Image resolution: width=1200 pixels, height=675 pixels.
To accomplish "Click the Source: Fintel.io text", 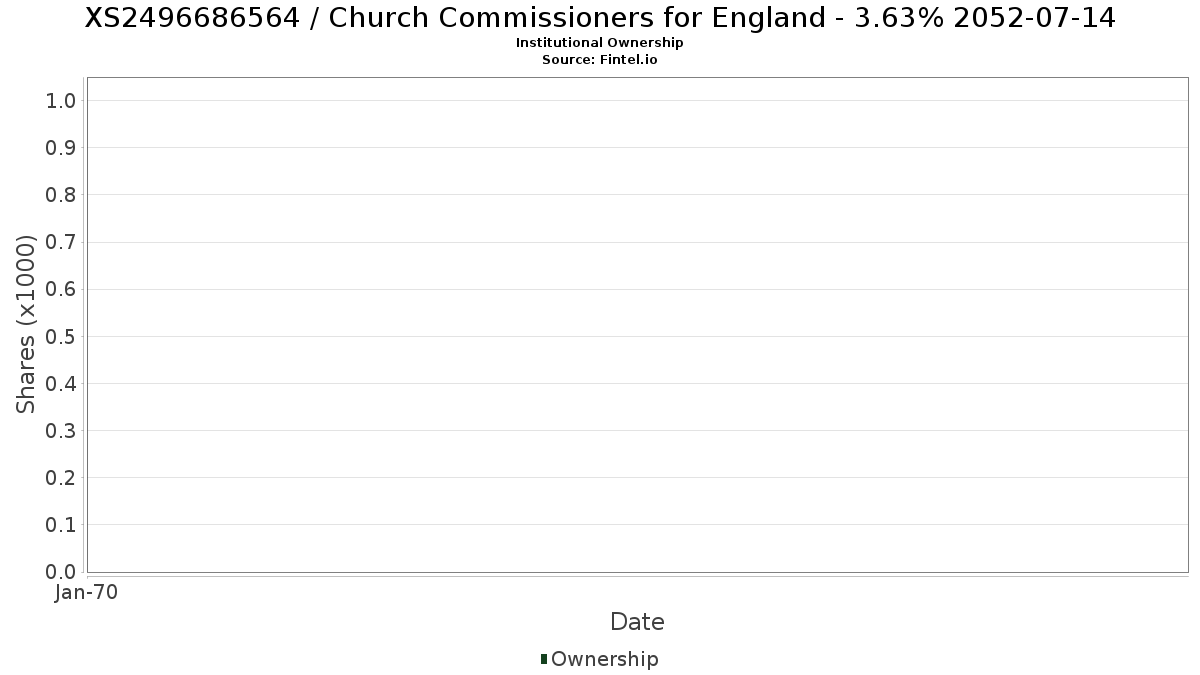I will click(x=599, y=59).
